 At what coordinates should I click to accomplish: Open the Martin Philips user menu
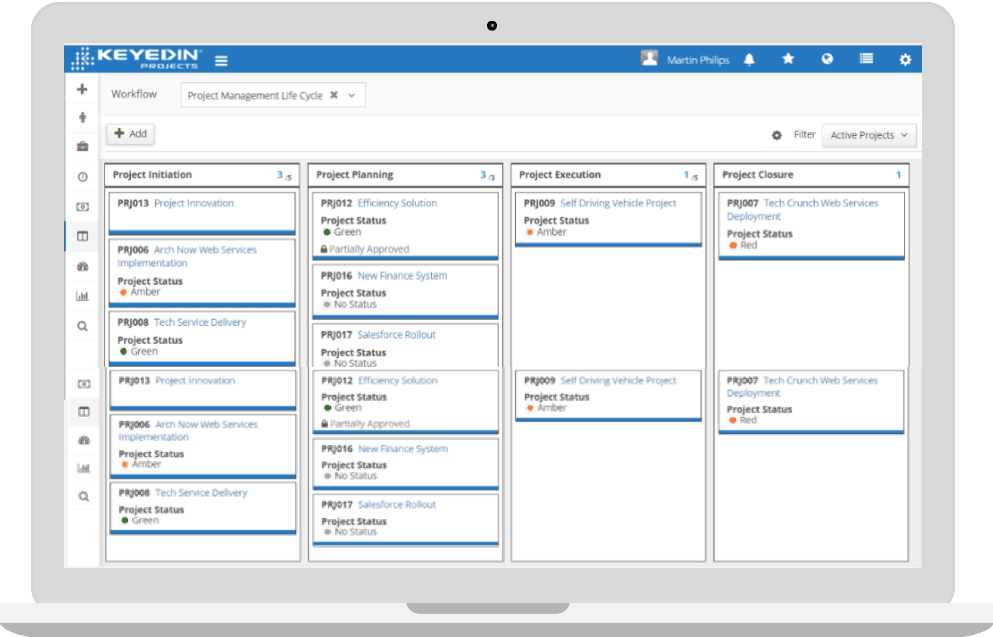click(x=698, y=60)
